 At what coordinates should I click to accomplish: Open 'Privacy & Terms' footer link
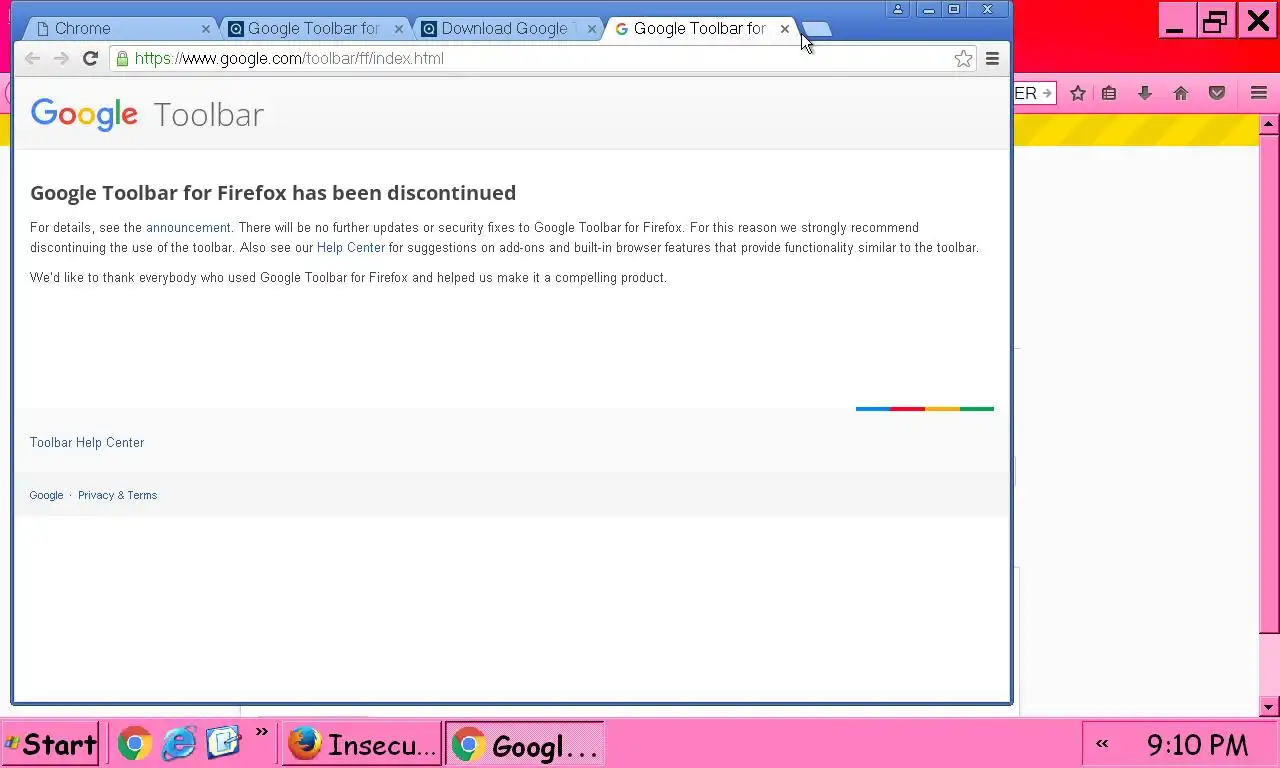pyautogui.click(x=117, y=495)
